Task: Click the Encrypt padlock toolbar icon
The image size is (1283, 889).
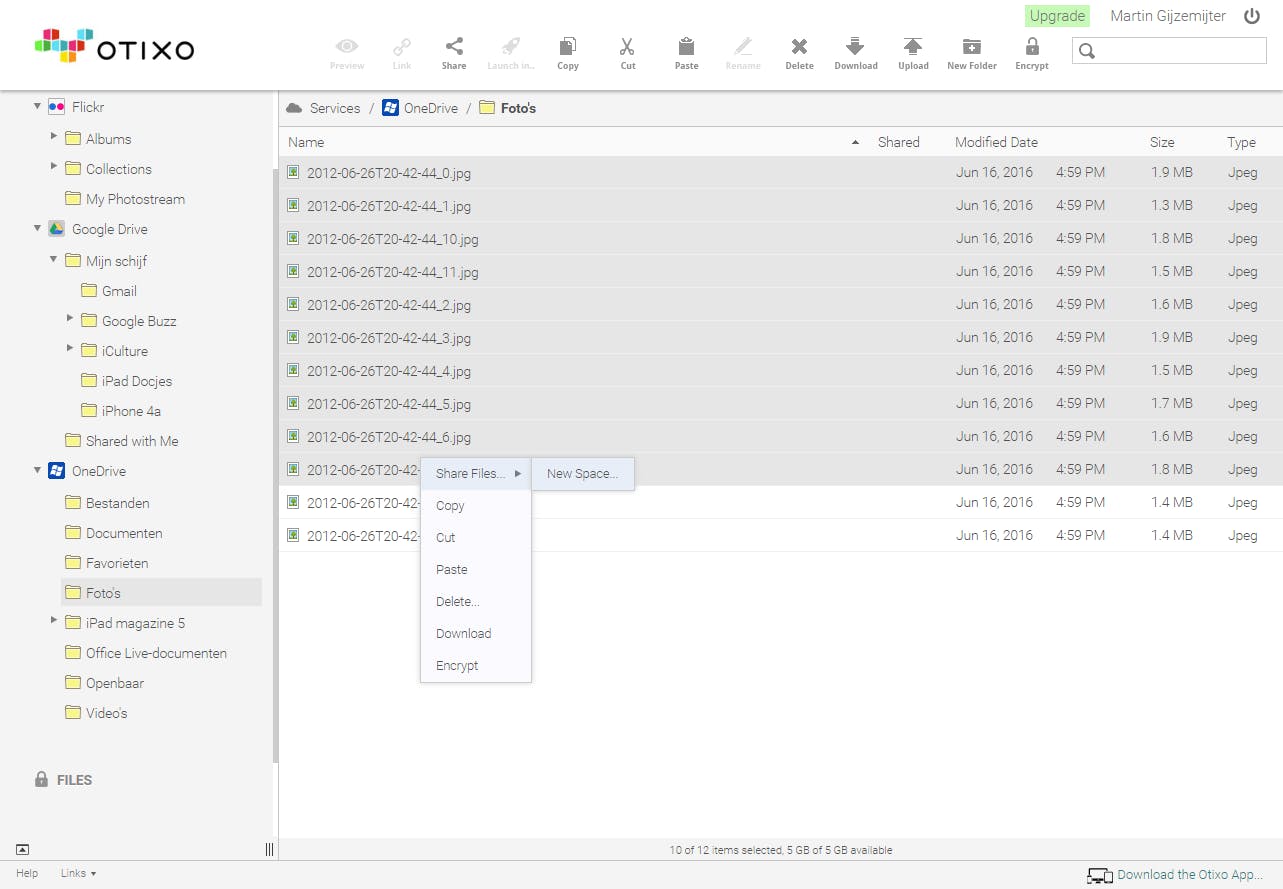Action: click(1032, 46)
